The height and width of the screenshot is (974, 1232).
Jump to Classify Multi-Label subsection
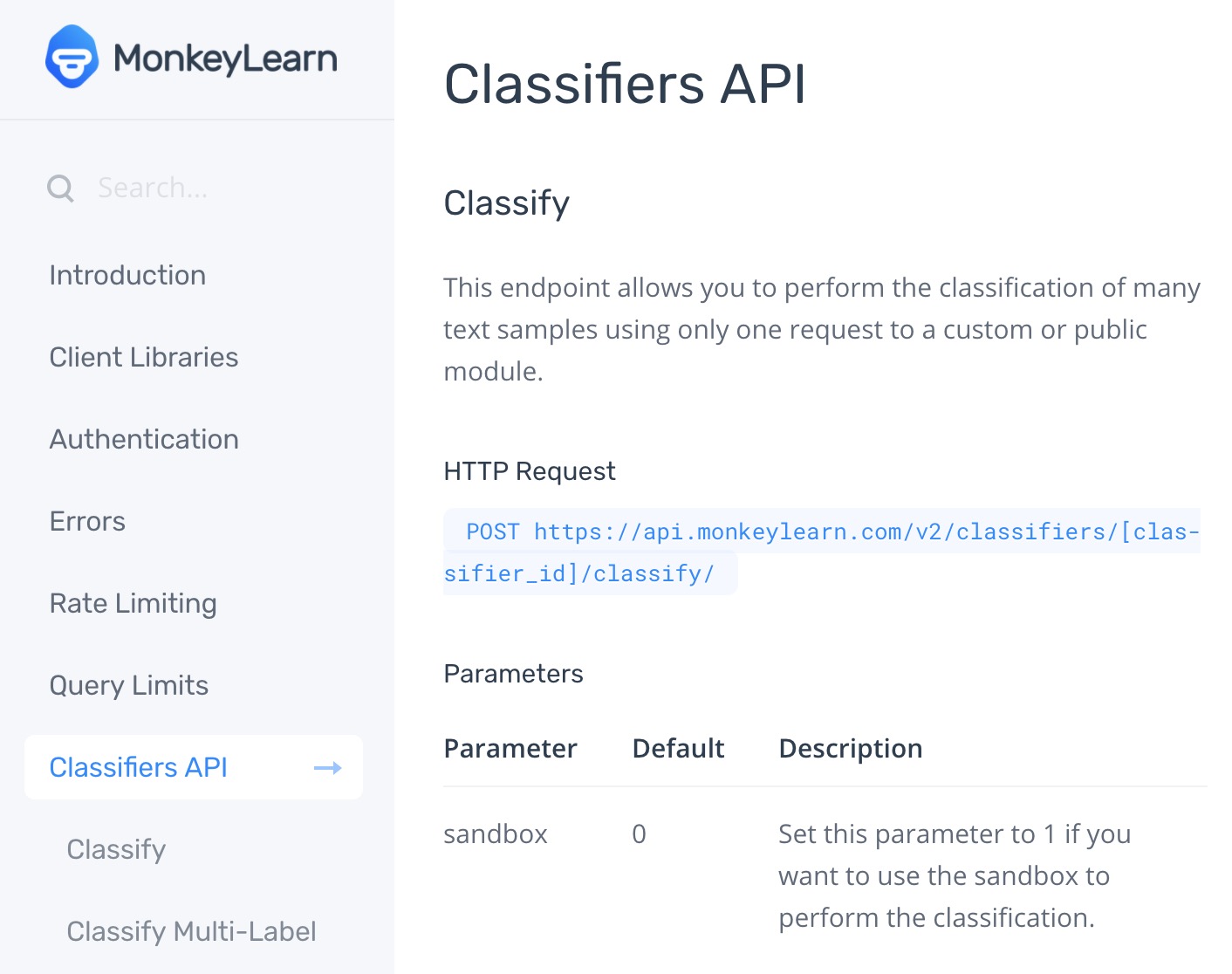pos(191,931)
